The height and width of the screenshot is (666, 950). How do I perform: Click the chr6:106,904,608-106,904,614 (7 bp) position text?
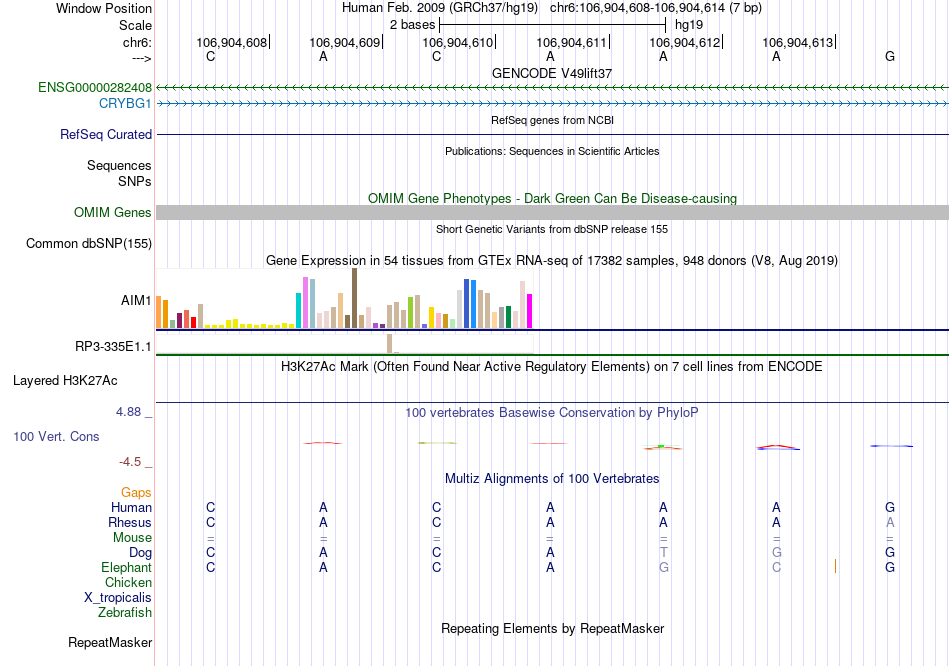click(656, 8)
